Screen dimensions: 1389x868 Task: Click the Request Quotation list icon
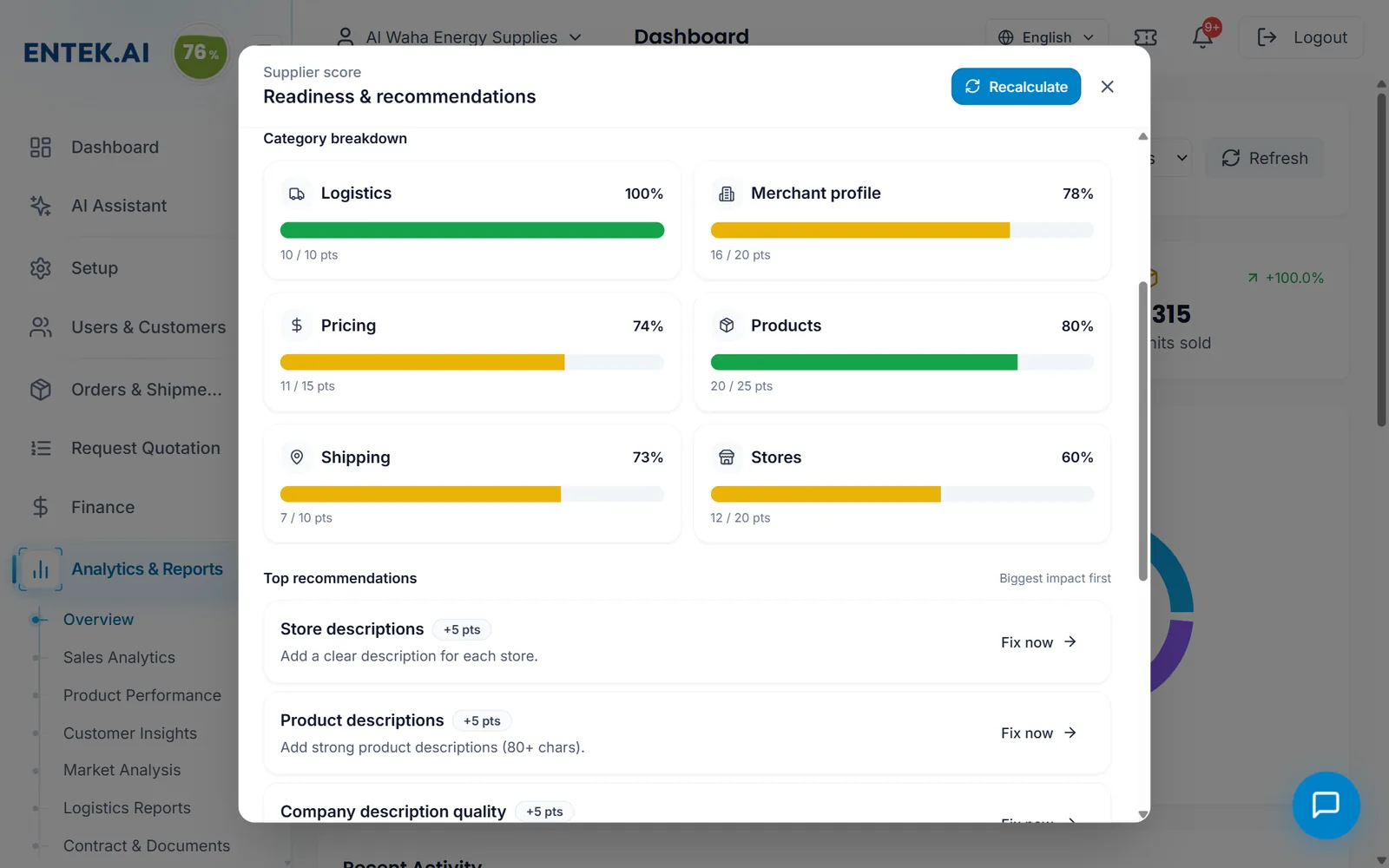tap(40, 449)
